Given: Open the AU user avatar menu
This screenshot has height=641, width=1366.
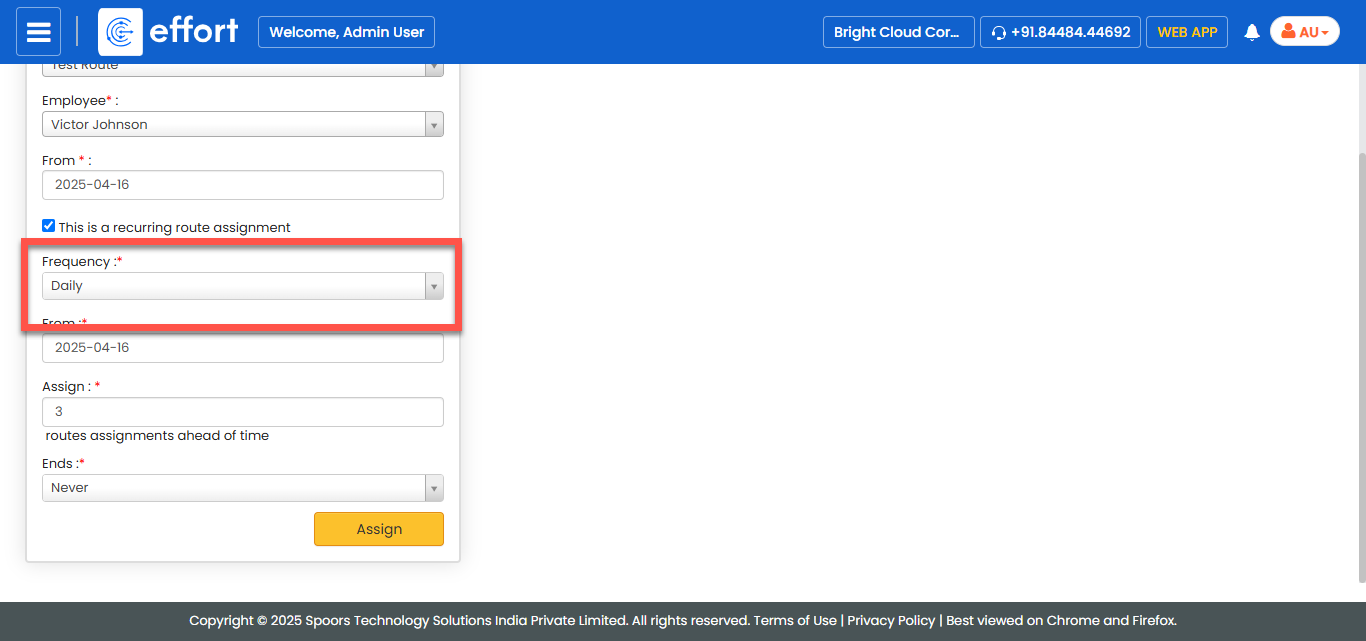Looking at the screenshot, I should (x=1304, y=32).
